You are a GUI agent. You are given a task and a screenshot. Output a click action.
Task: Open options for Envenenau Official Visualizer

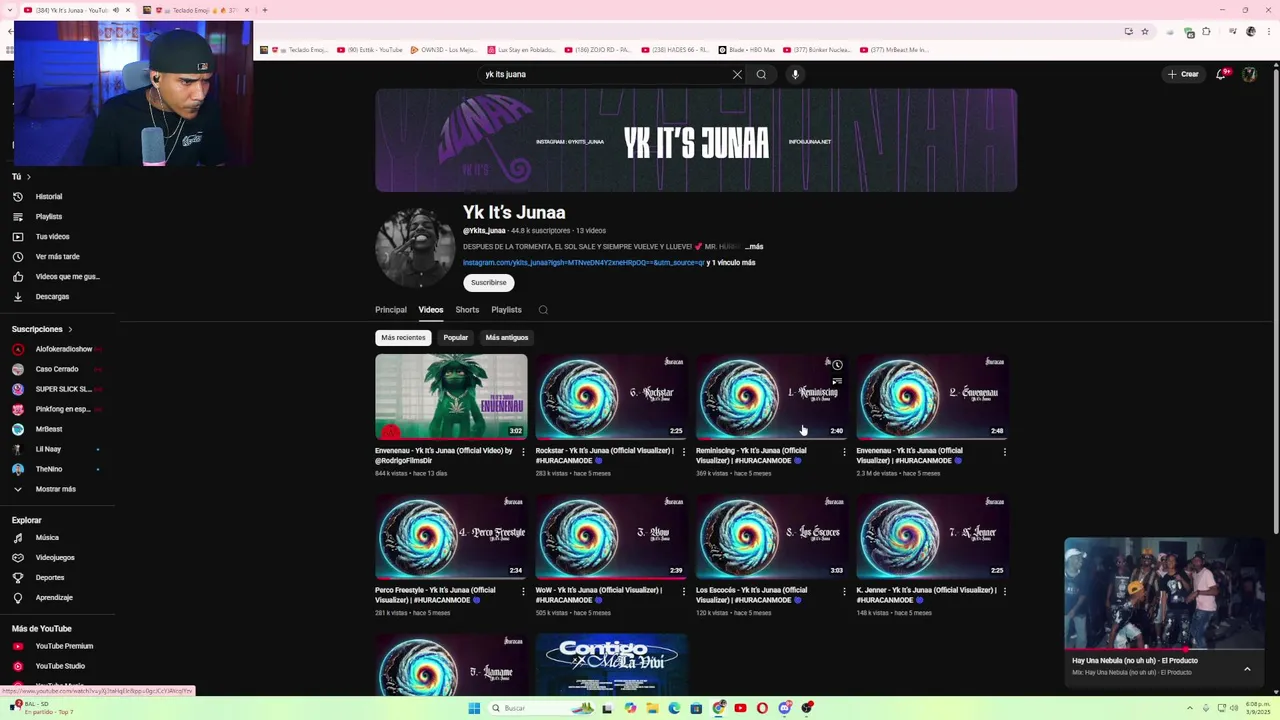click(x=1005, y=452)
